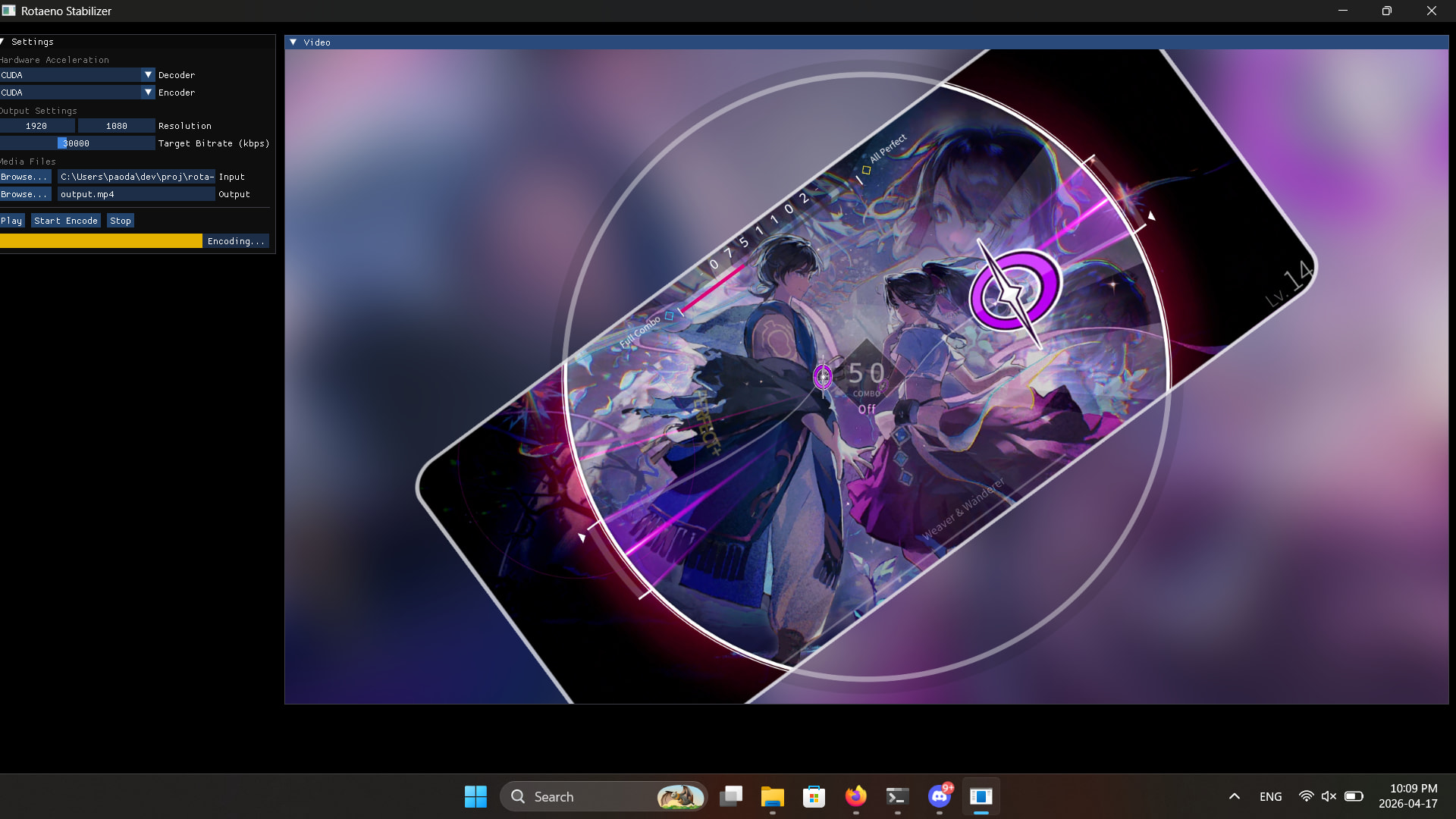Edit the Input file path field

point(136,177)
